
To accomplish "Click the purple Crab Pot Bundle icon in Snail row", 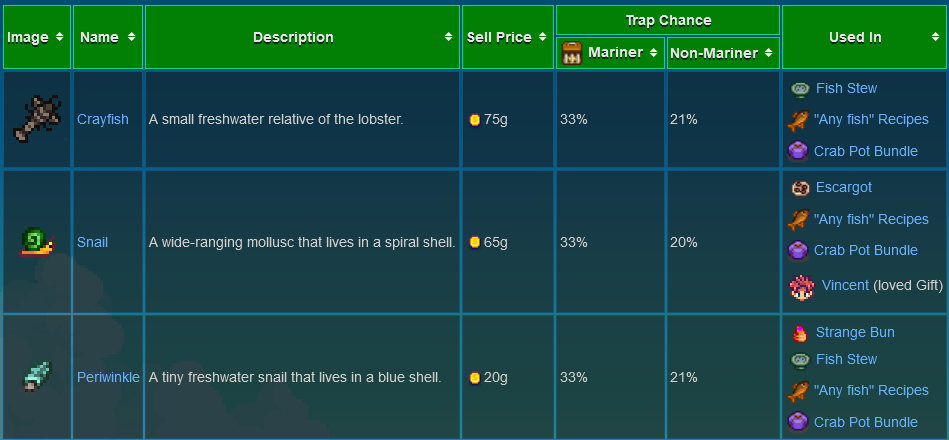I will (x=798, y=250).
